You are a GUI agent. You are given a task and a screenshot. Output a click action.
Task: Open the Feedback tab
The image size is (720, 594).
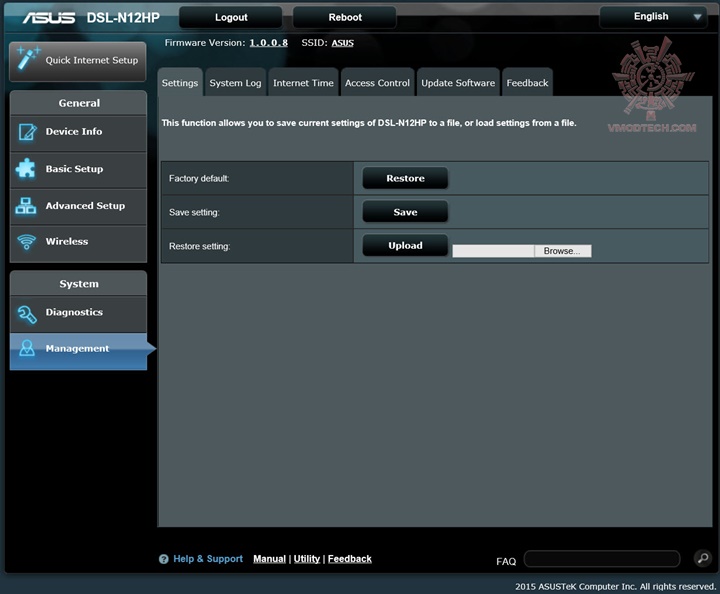527,83
